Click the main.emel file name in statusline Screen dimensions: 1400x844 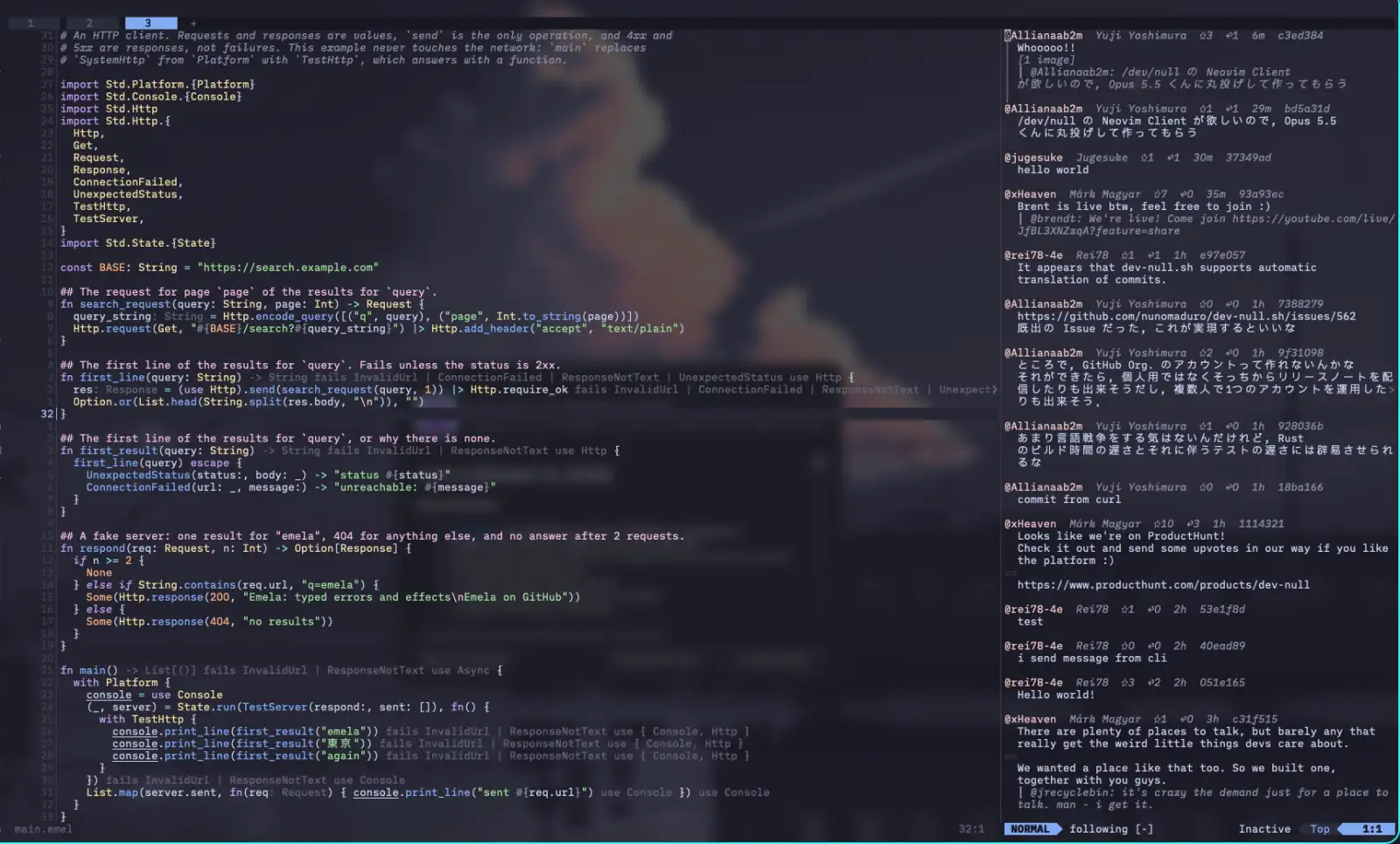pos(44,829)
